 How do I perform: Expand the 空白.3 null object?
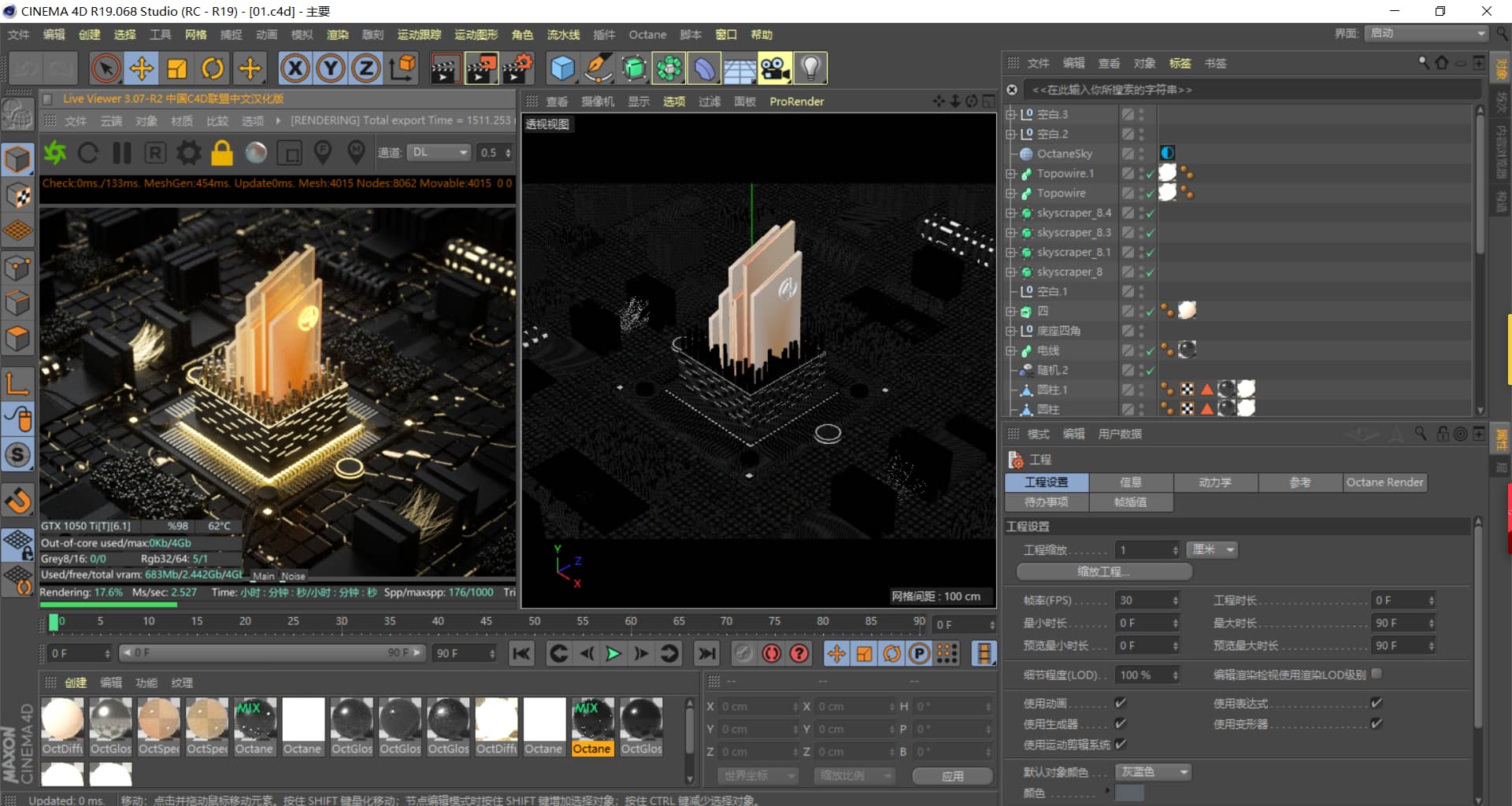[x=1011, y=114]
